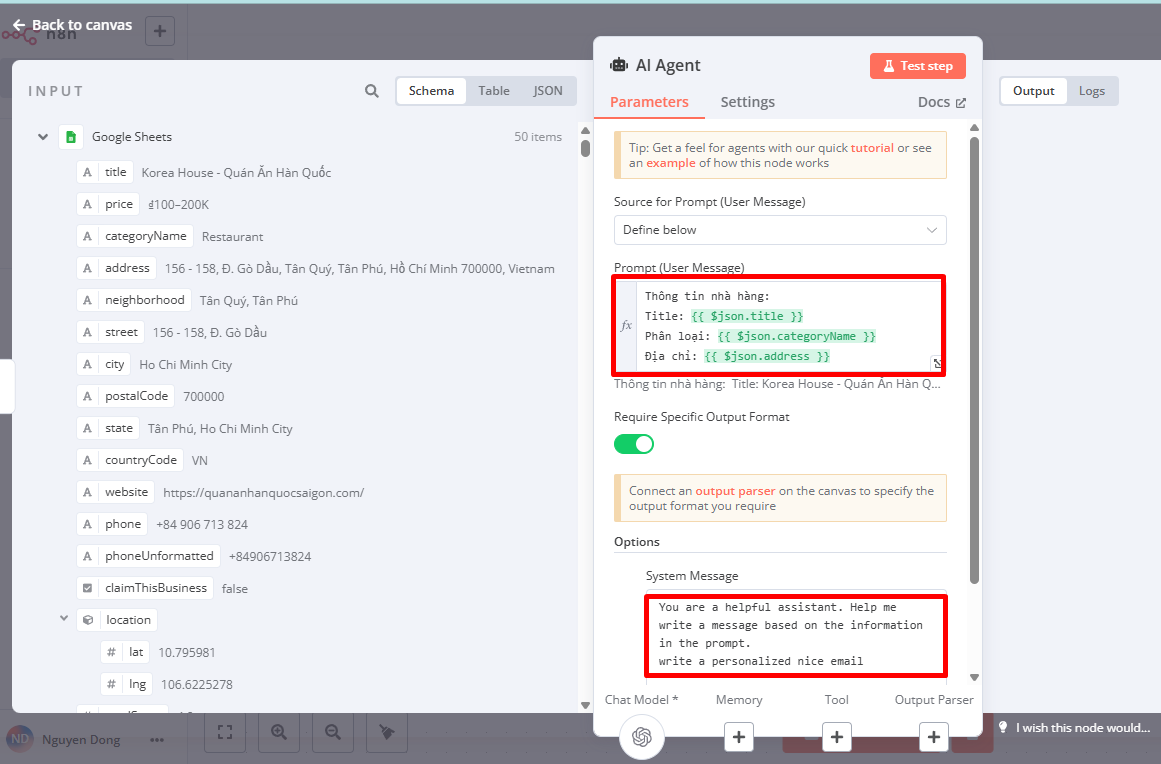This screenshot has width=1161, height=764.
Task: Show input data as JSON
Action: pyautogui.click(x=547, y=91)
